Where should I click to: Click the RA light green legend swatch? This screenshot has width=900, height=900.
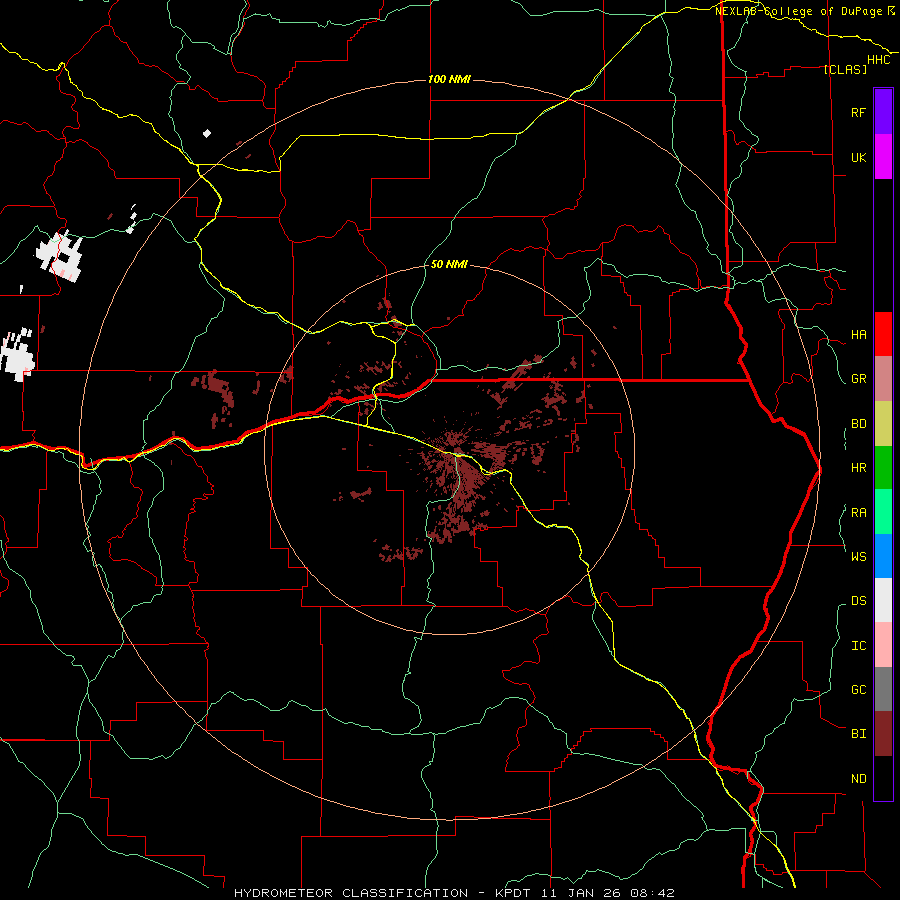pos(883,512)
